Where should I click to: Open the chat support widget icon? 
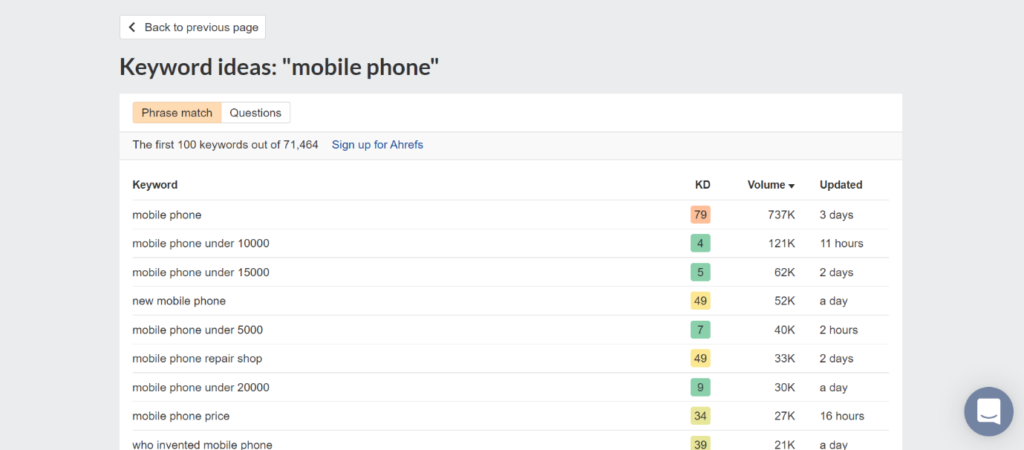(x=989, y=411)
